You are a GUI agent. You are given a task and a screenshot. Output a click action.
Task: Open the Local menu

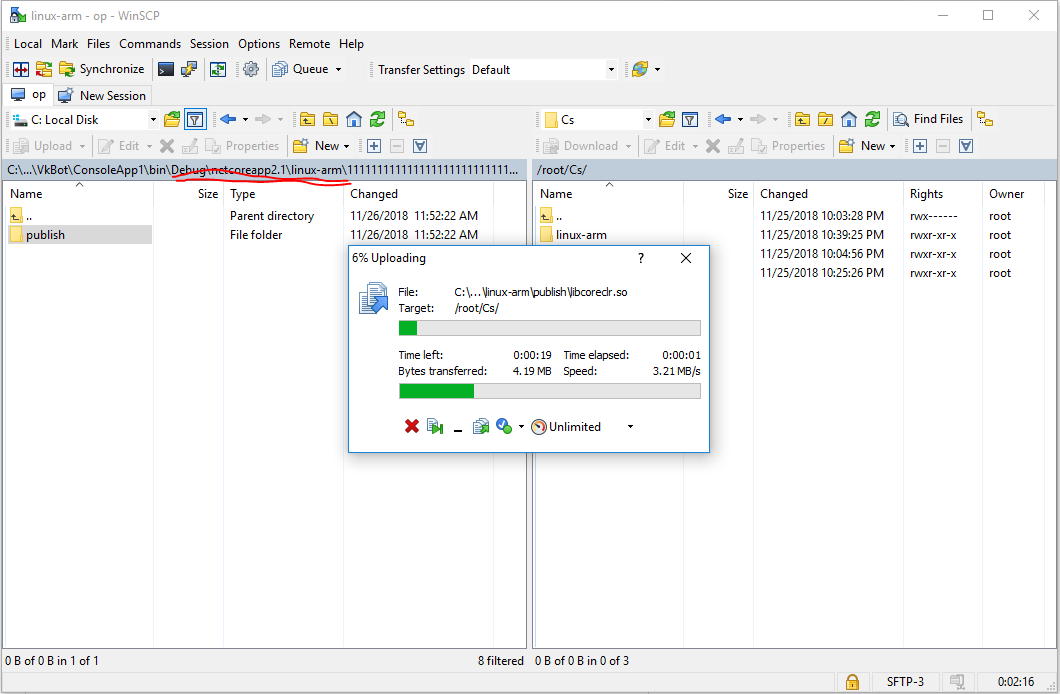click(28, 44)
